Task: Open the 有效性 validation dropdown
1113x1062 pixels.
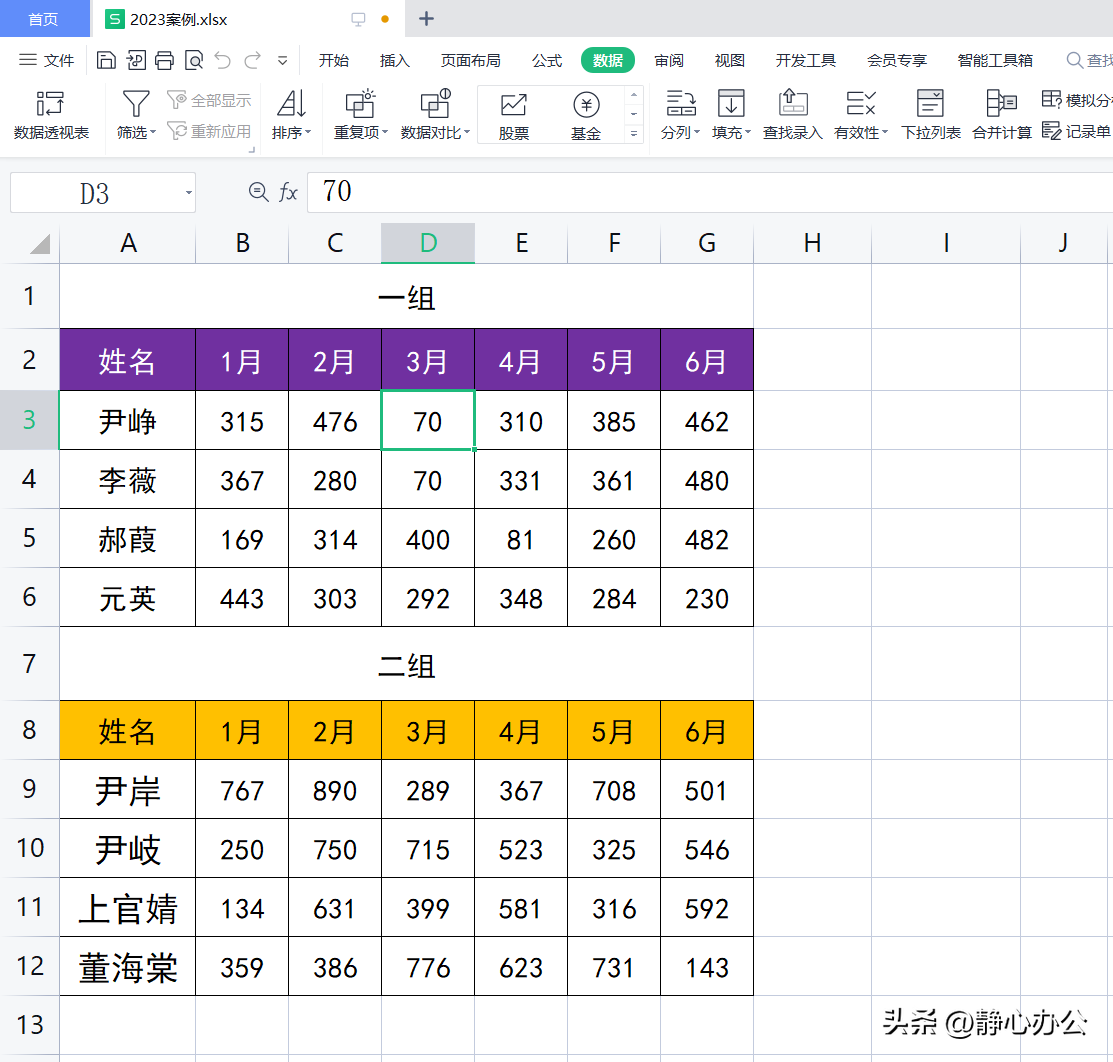Action: click(x=861, y=114)
